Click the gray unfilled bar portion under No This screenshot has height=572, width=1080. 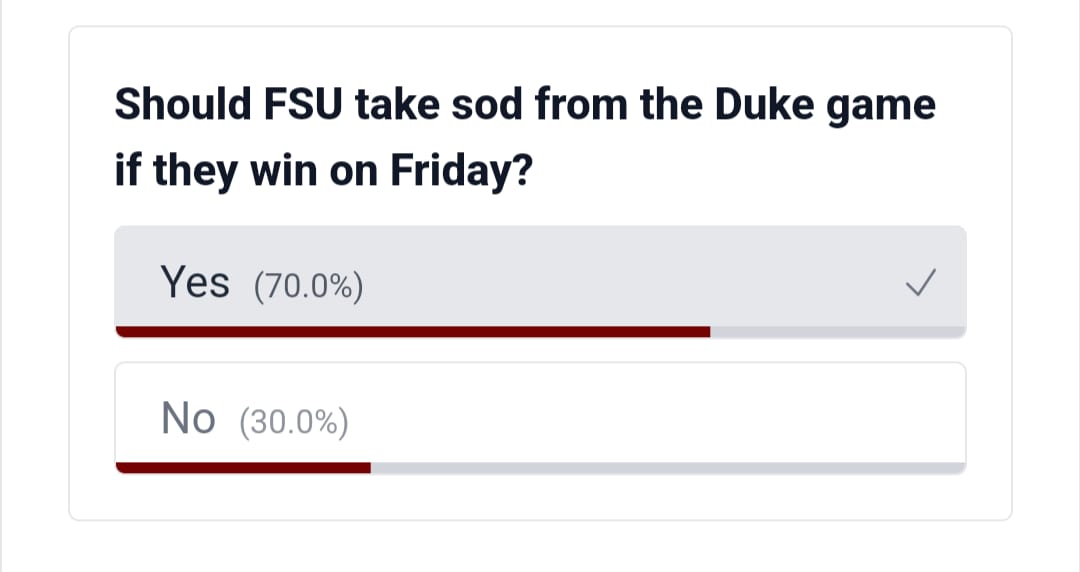tap(668, 467)
